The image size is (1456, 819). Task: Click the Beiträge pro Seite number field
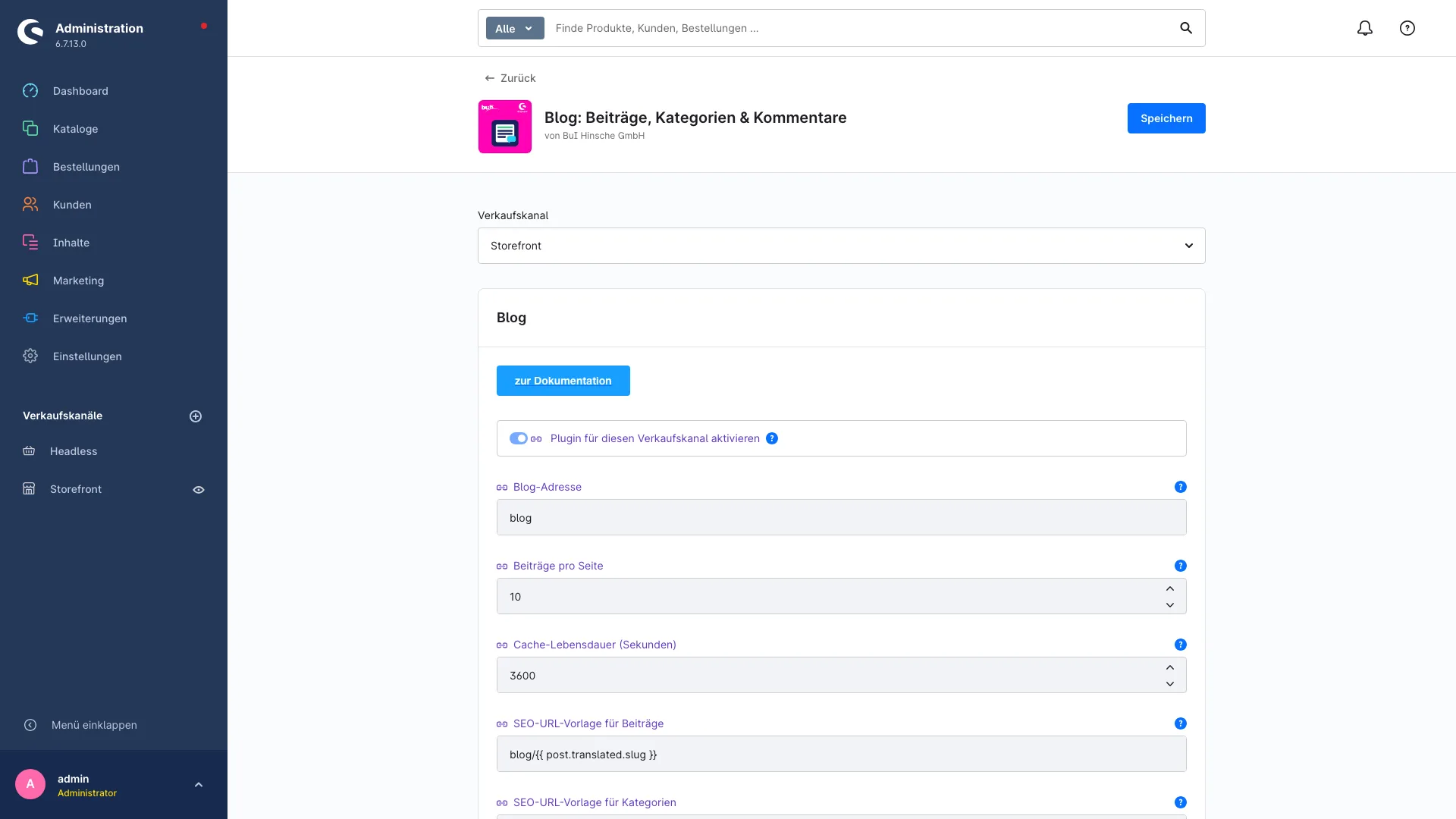[x=842, y=596]
